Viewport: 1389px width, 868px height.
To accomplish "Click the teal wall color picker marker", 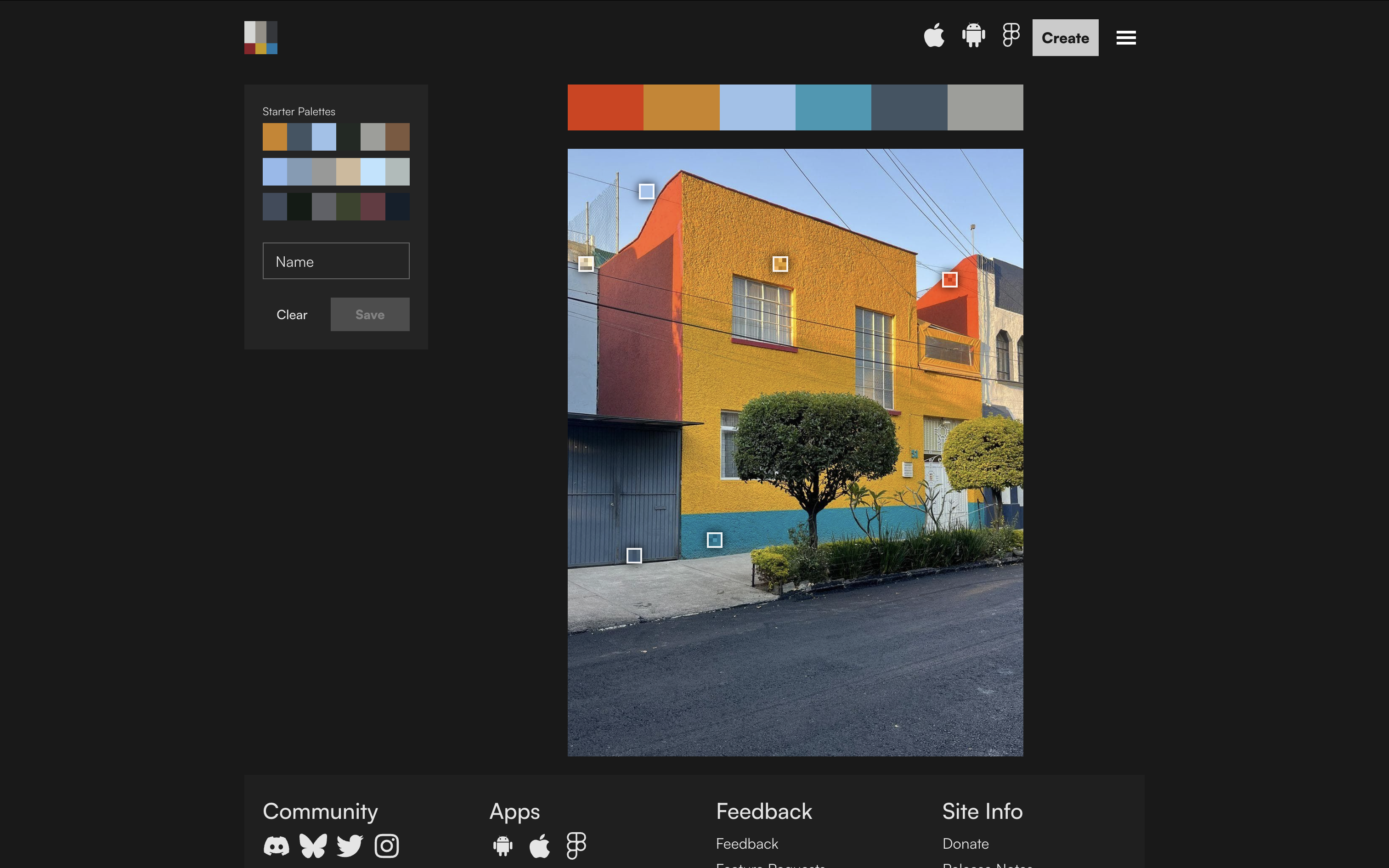I will coord(714,540).
